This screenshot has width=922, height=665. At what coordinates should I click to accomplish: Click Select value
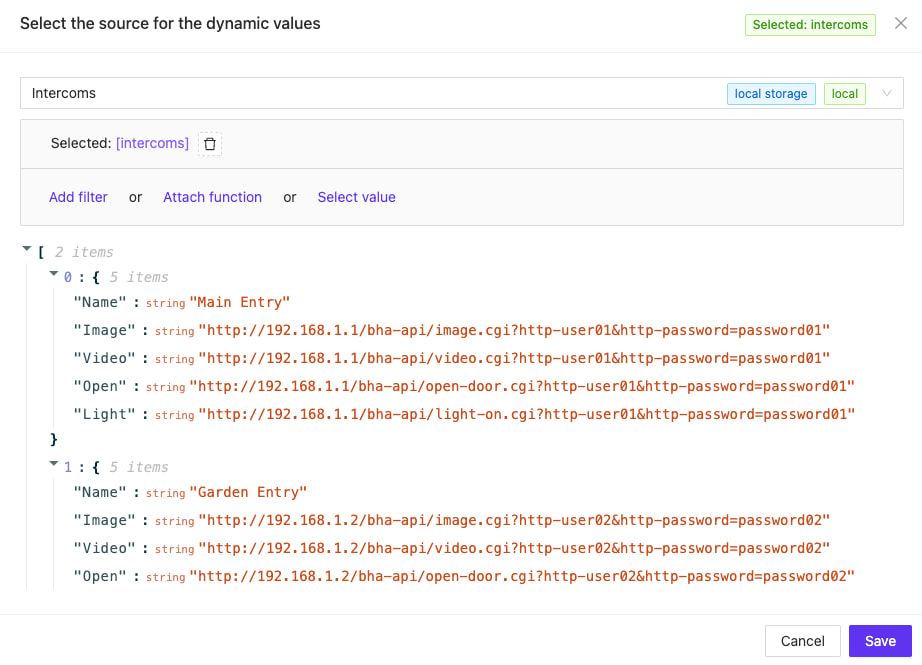[356, 197]
